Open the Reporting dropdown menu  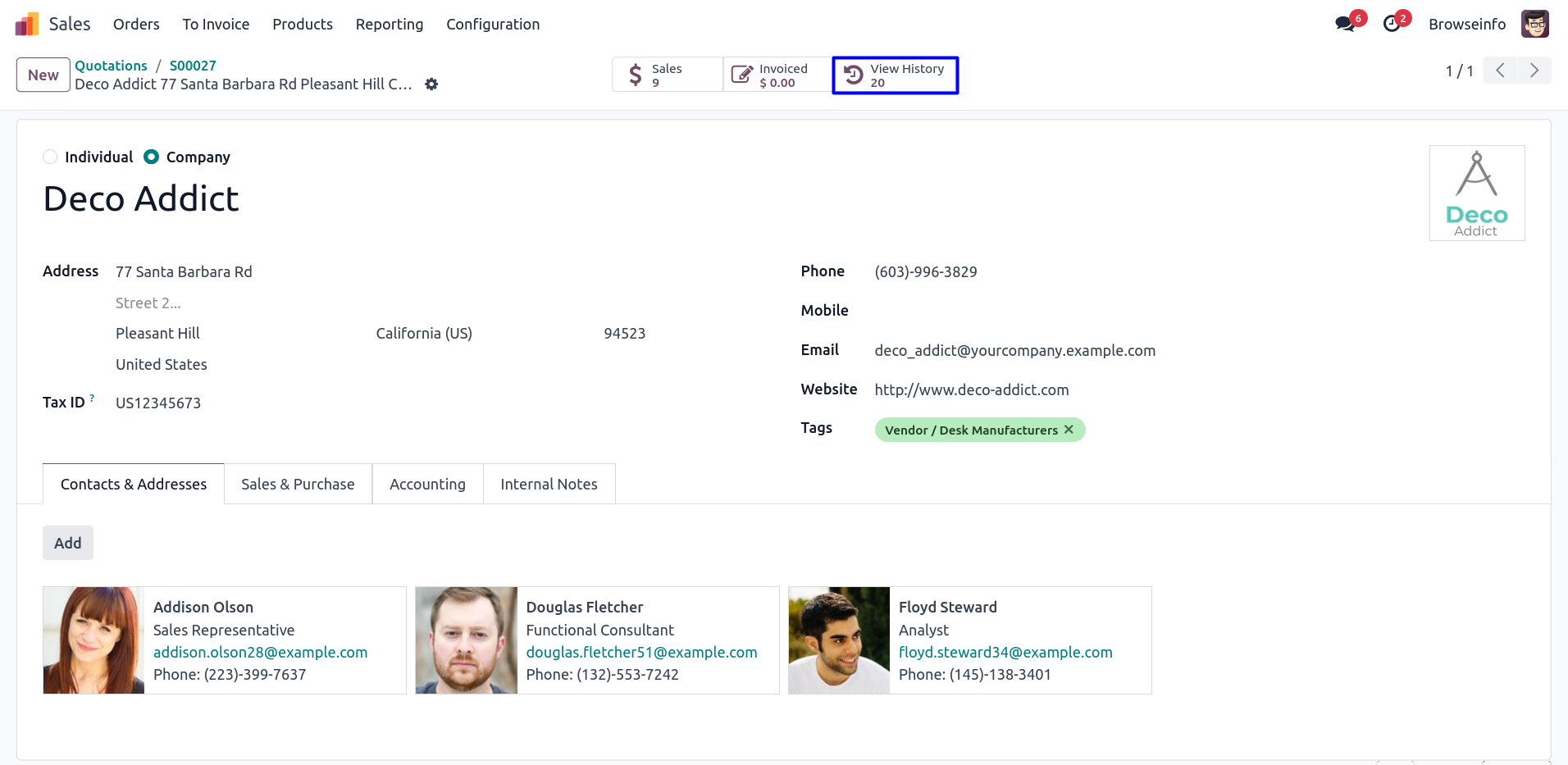point(389,25)
